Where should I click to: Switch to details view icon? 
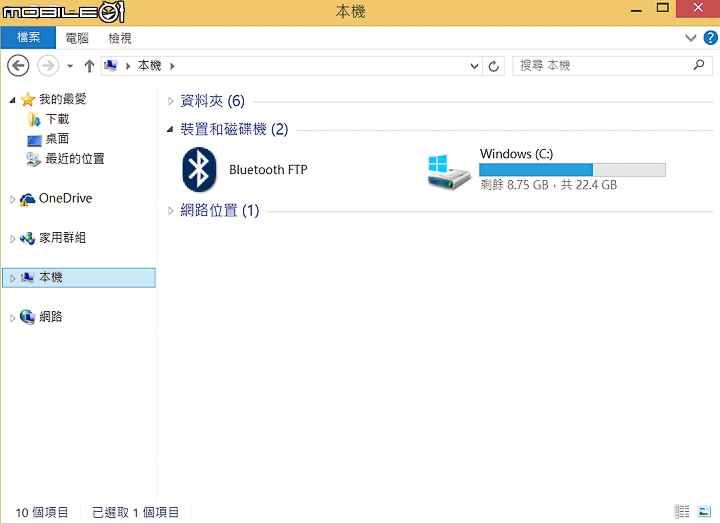pyautogui.click(x=682, y=512)
